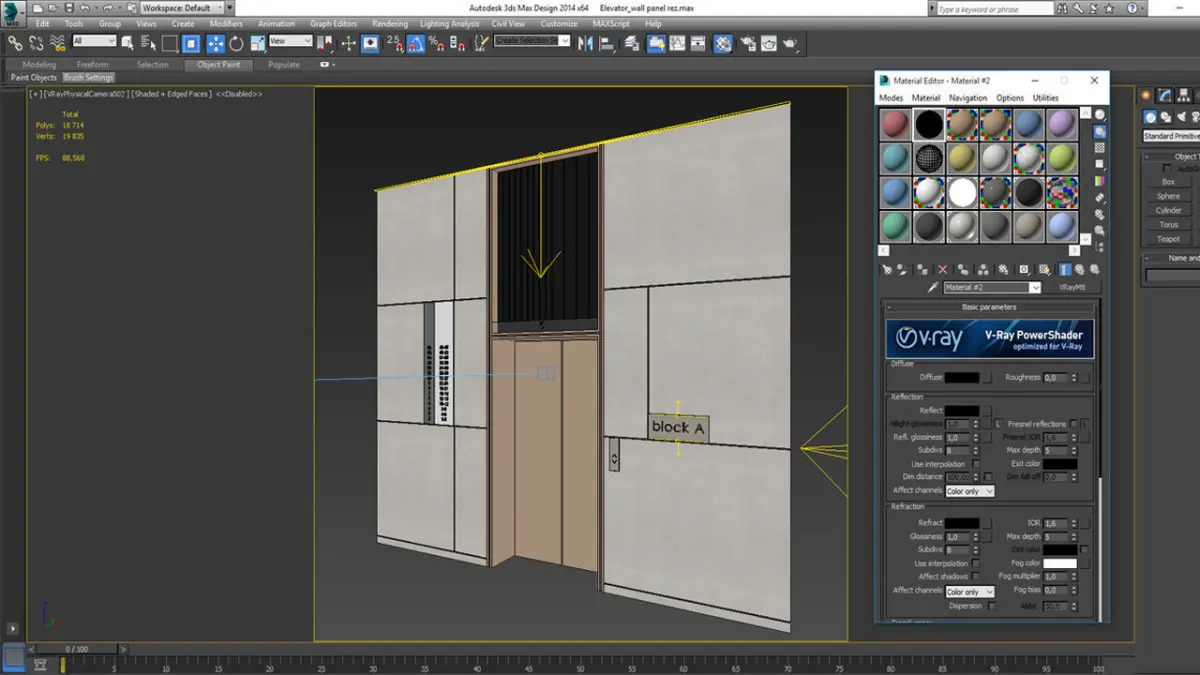Pick material from object with eyedropper

click(933, 287)
